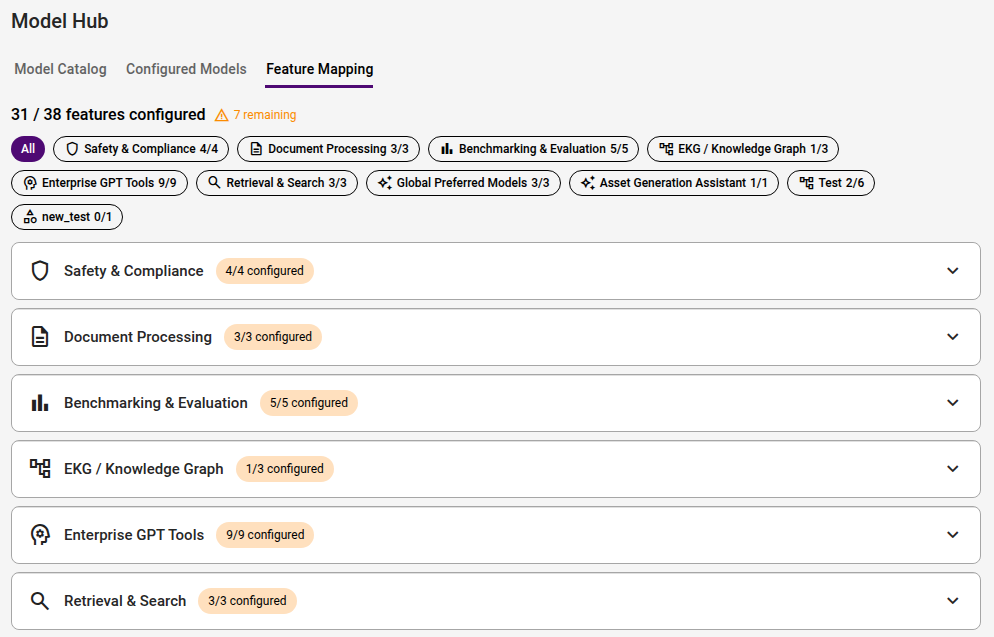
Task: Open the Configured Models tab
Action: pyautogui.click(x=186, y=69)
